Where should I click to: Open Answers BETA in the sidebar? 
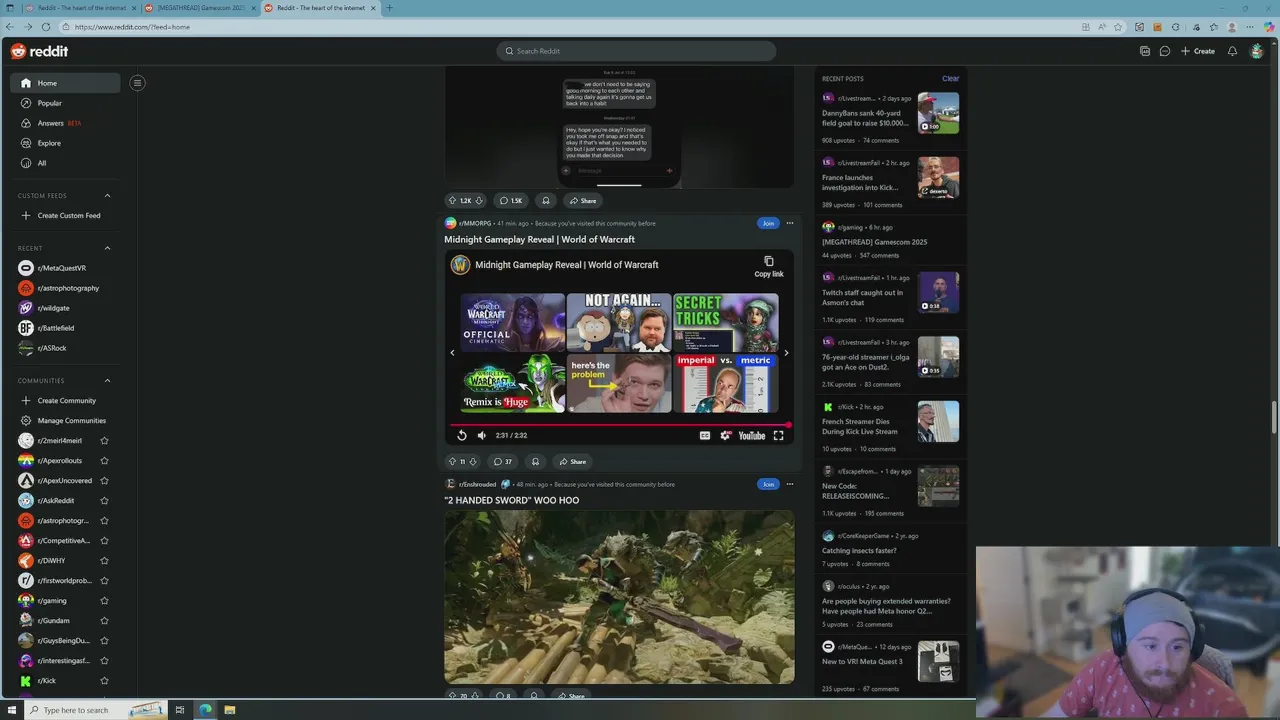click(66, 123)
